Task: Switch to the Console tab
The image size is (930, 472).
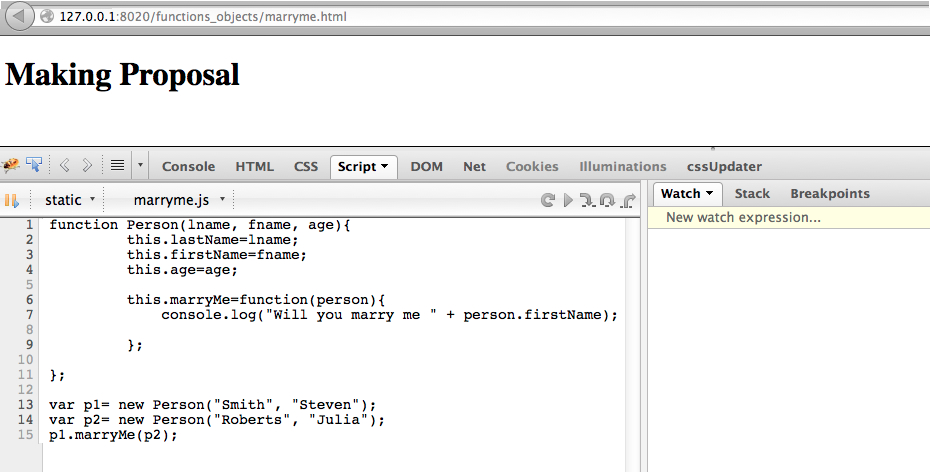Action: click(x=188, y=167)
